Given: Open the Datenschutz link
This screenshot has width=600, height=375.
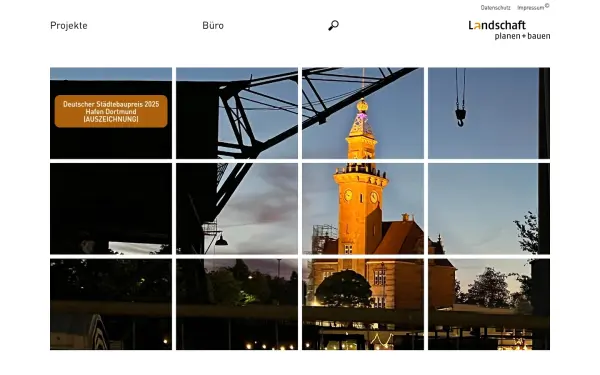Looking at the screenshot, I should pos(496,8).
